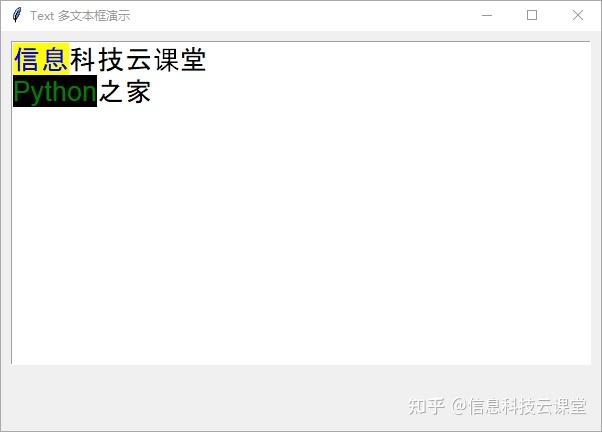602x432 pixels.
Task: Maximize the Text demo window
Action: pos(532,15)
